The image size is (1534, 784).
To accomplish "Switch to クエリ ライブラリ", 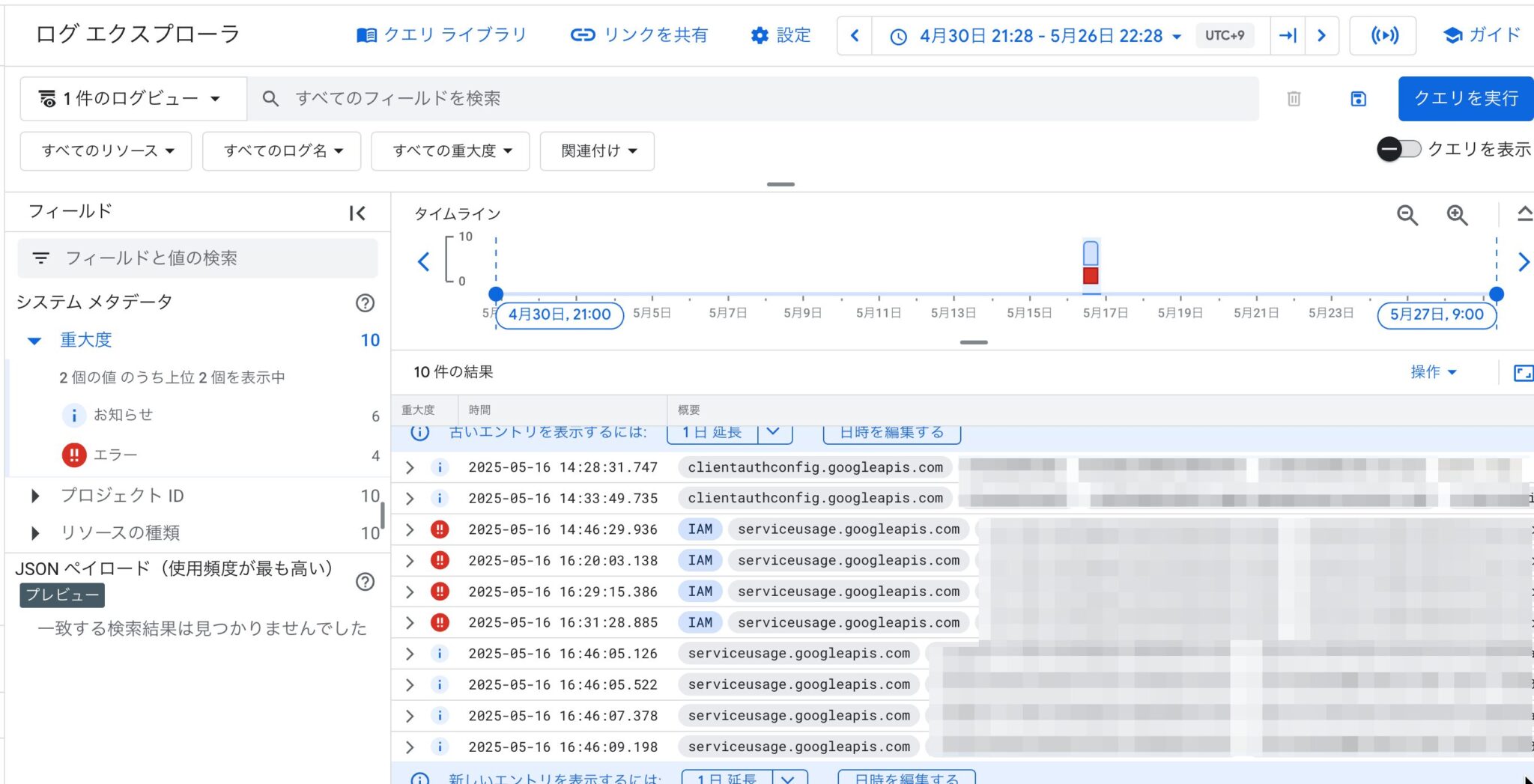I will [x=440, y=34].
